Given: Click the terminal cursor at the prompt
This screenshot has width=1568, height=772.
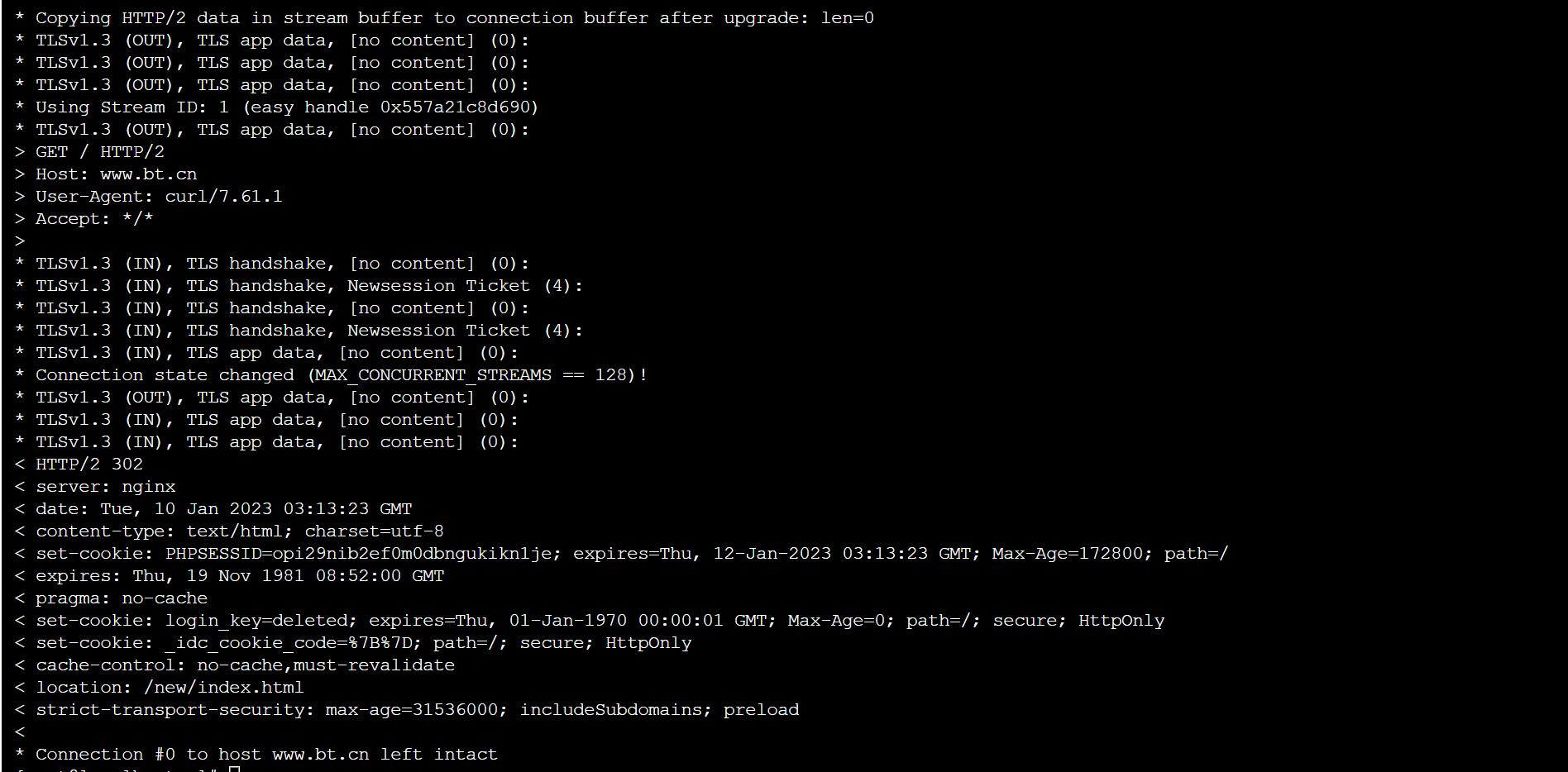Looking at the screenshot, I should click(234, 770).
